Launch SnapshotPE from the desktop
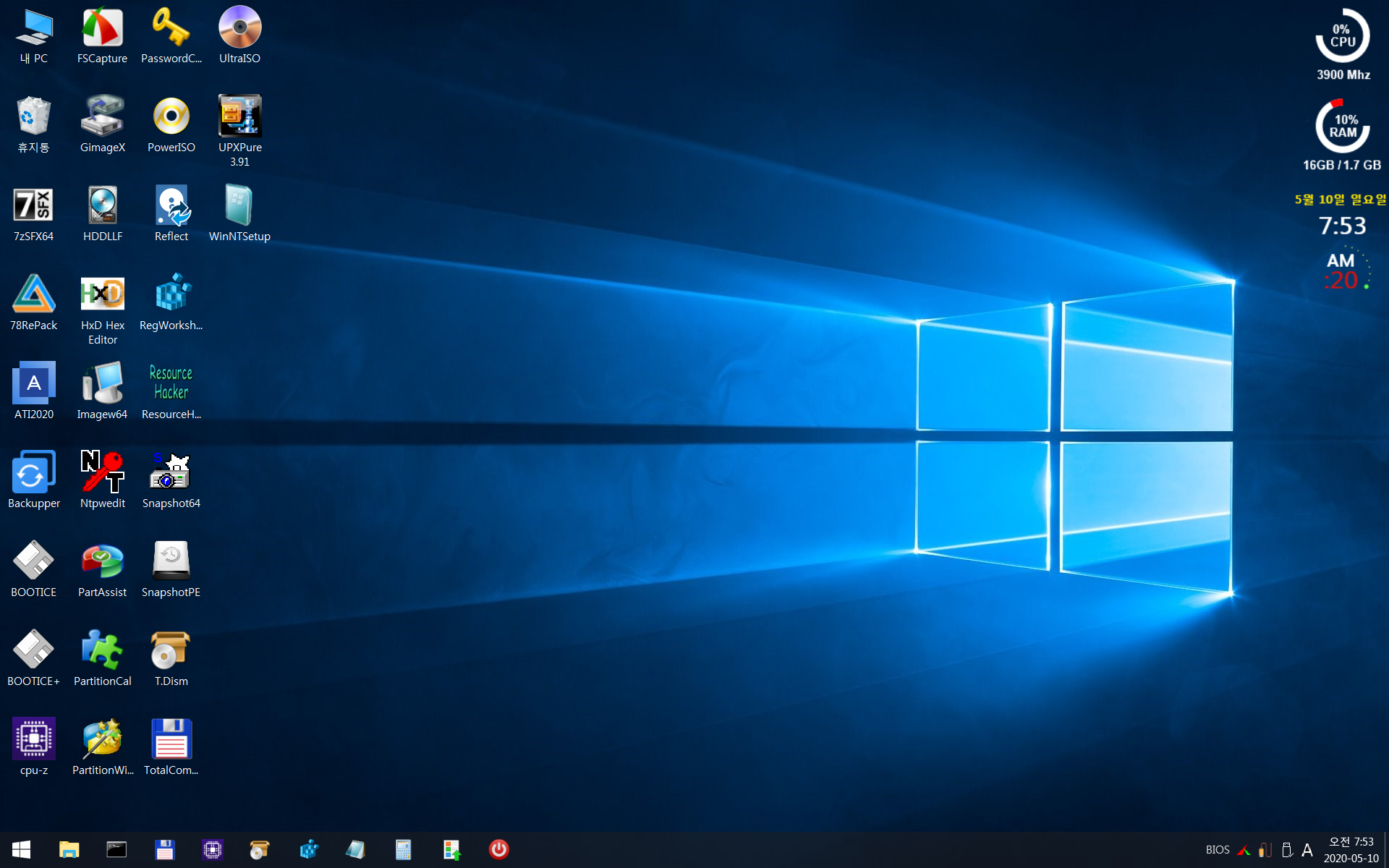The width and height of the screenshot is (1389, 868). click(171, 570)
